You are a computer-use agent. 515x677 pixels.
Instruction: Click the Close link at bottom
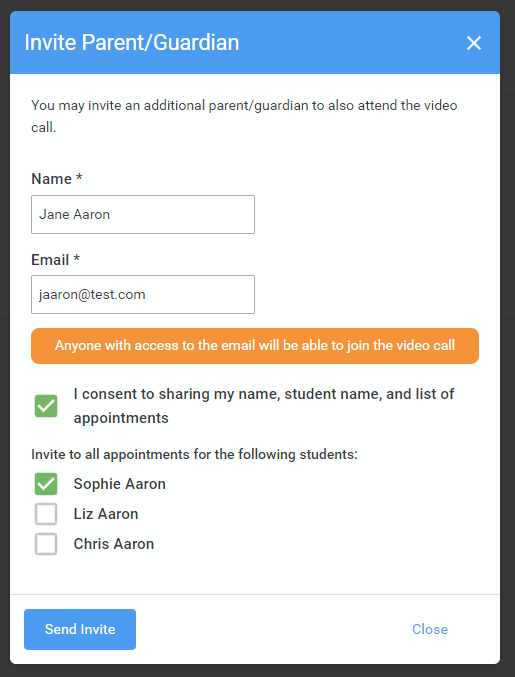pyautogui.click(x=430, y=629)
